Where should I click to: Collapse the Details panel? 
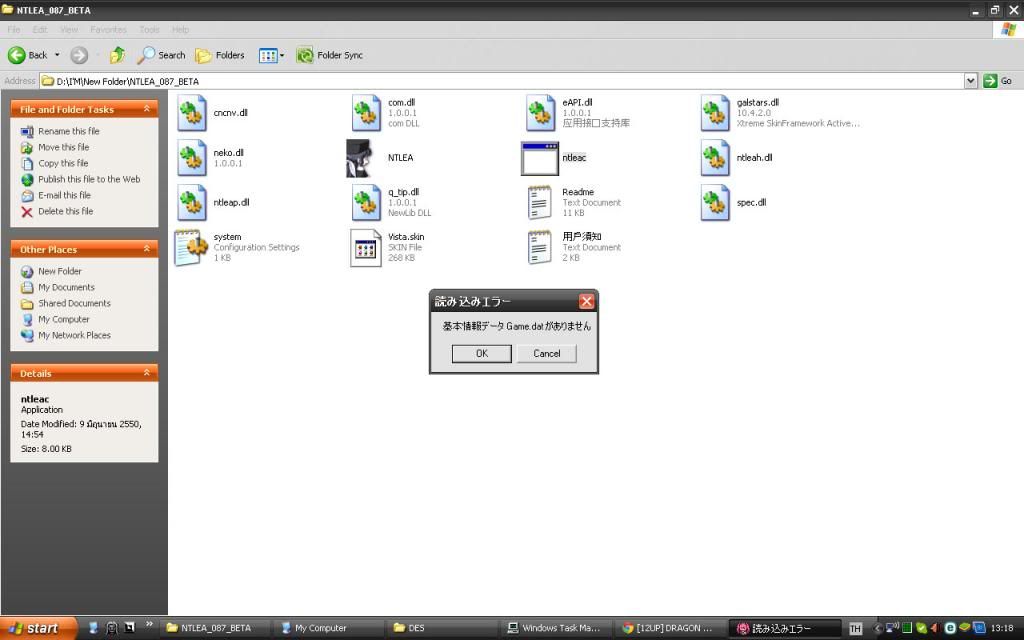tap(147, 373)
